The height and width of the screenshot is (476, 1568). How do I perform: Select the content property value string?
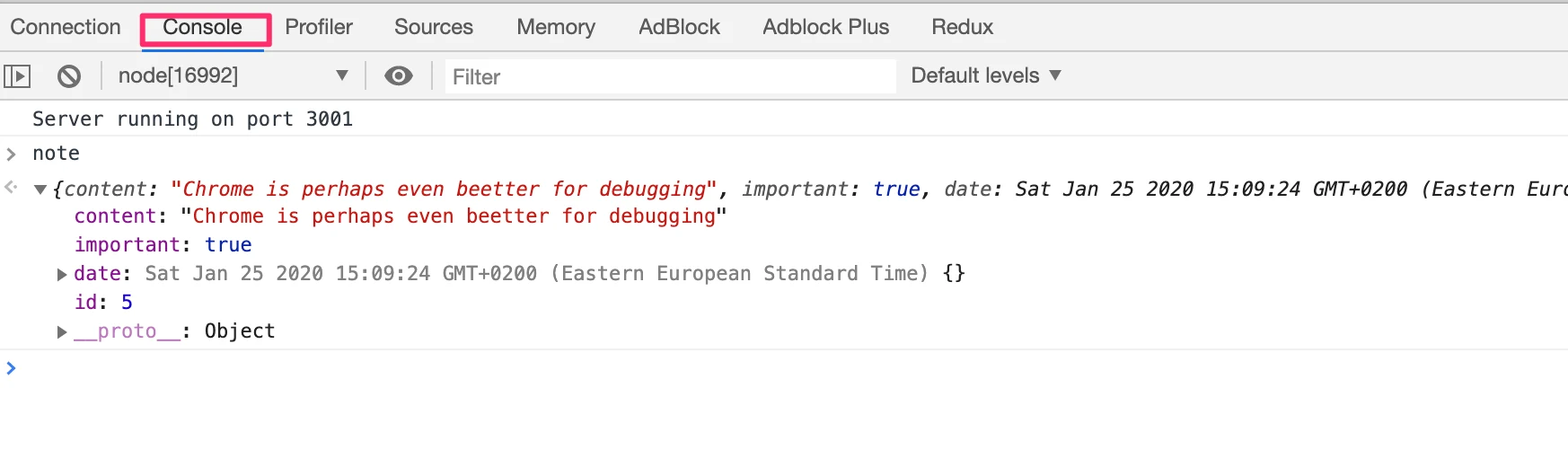tap(454, 216)
